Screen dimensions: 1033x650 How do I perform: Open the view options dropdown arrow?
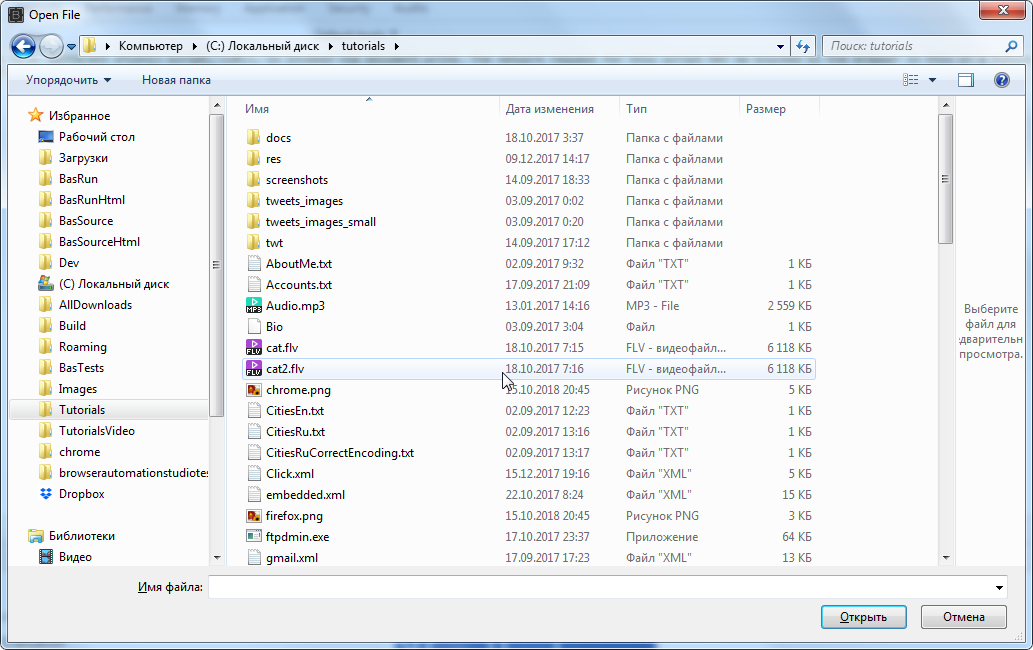(933, 80)
